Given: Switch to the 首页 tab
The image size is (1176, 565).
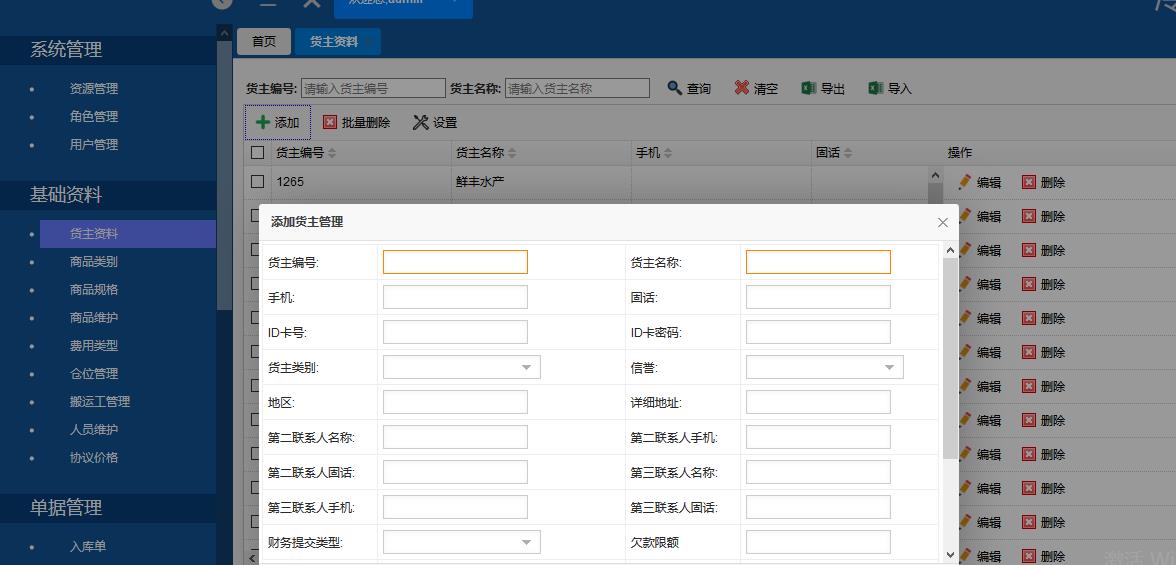Looking at the screenshot, I should (x=264, y=42).
